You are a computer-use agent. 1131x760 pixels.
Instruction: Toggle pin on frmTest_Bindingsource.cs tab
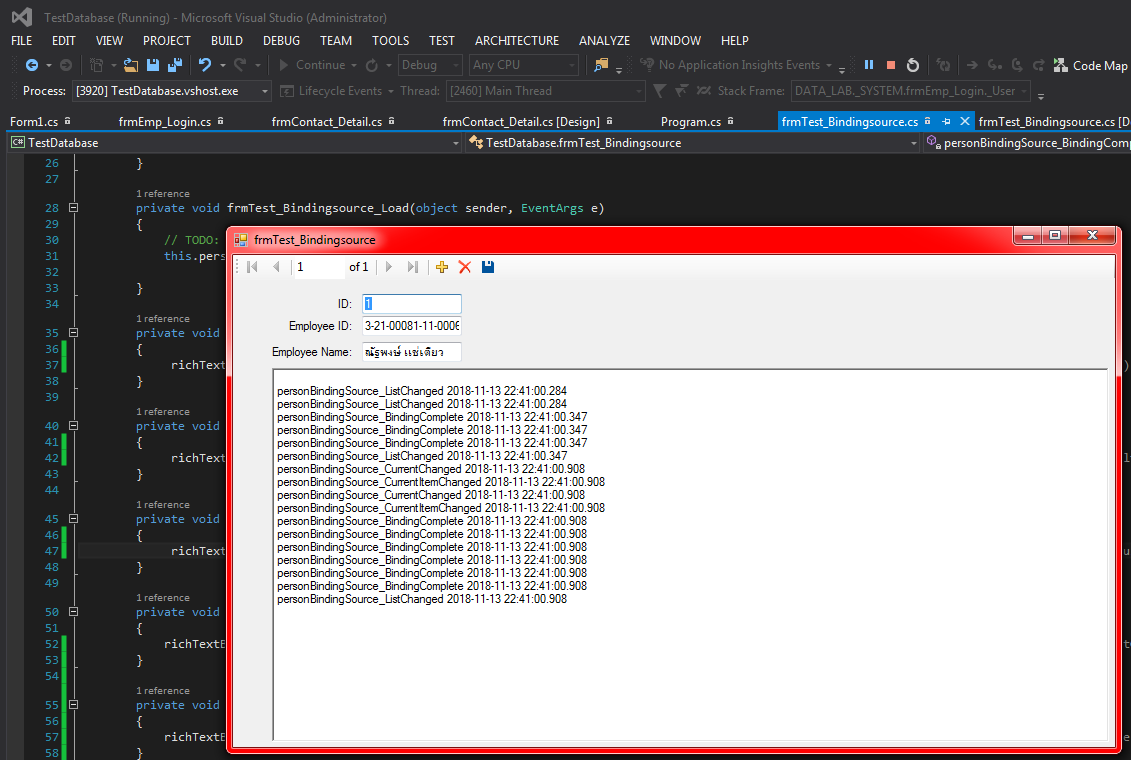tap(946, 121)
